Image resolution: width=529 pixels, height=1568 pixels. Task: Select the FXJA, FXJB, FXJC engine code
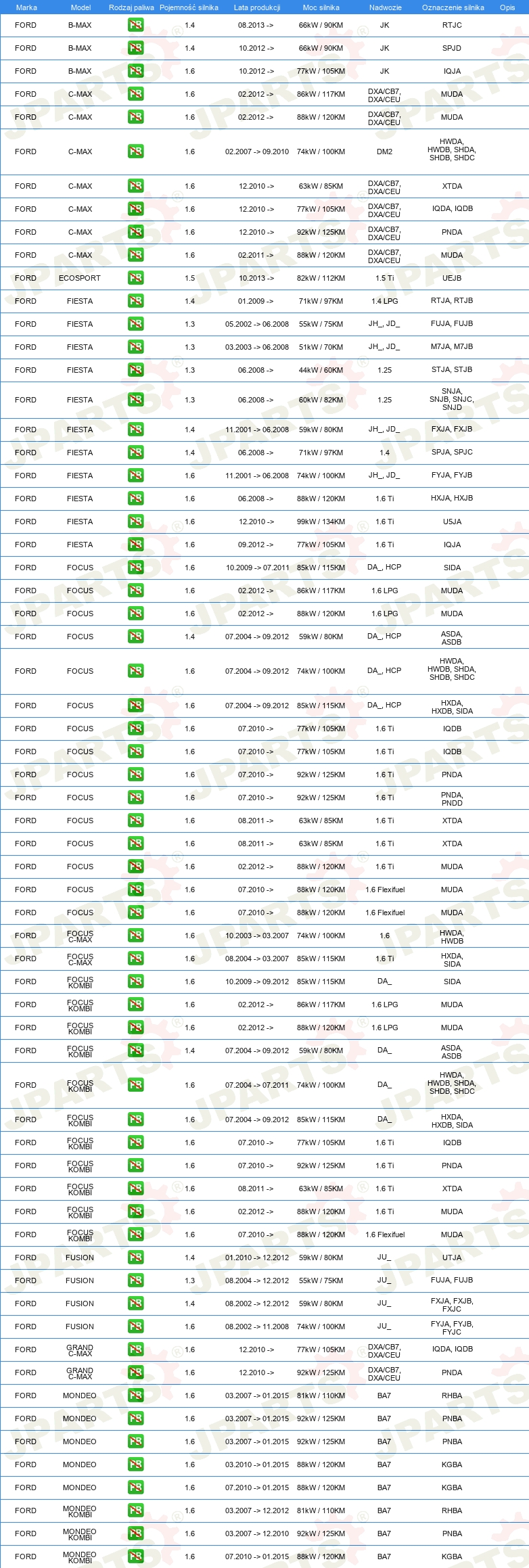[x=452, y=1304]
